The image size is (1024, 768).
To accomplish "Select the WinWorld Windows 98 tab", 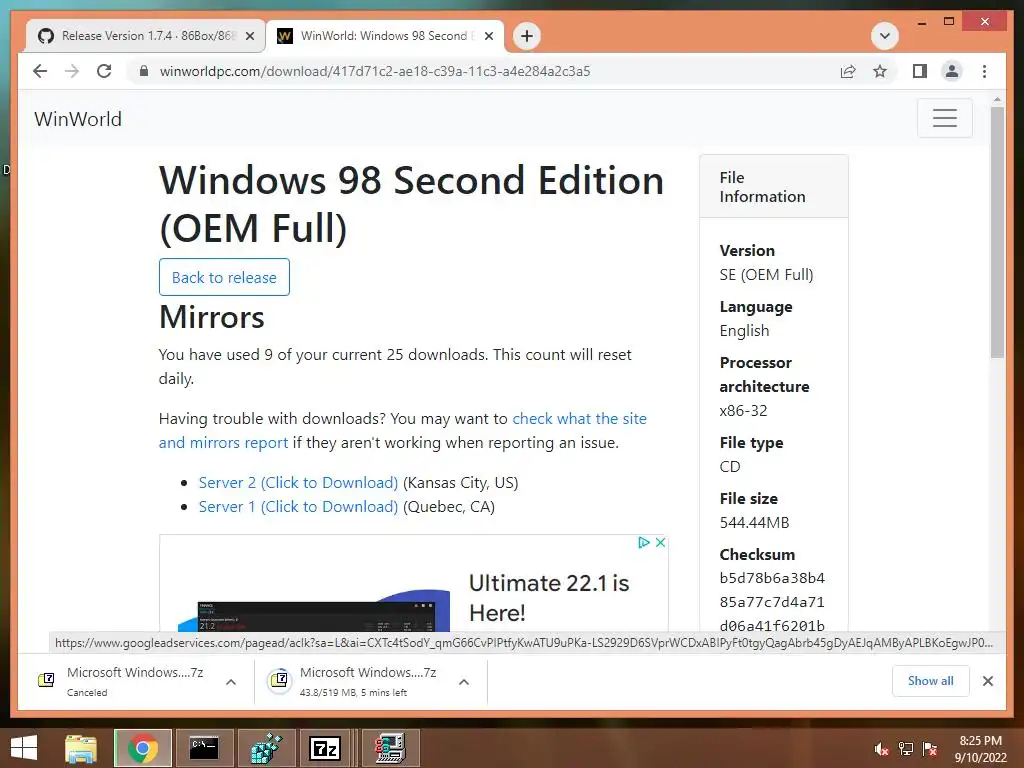I will pos(384,36).
